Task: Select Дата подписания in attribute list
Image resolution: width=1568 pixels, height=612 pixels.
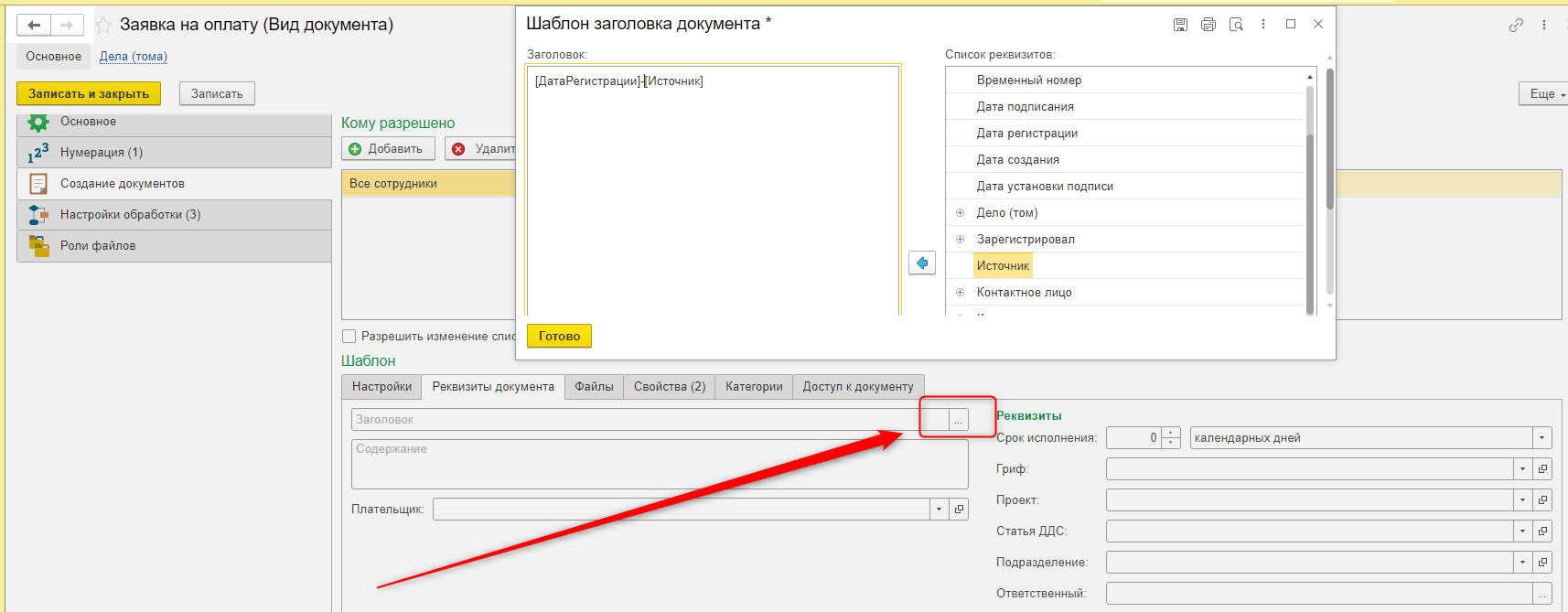Action: point(1025,107)
